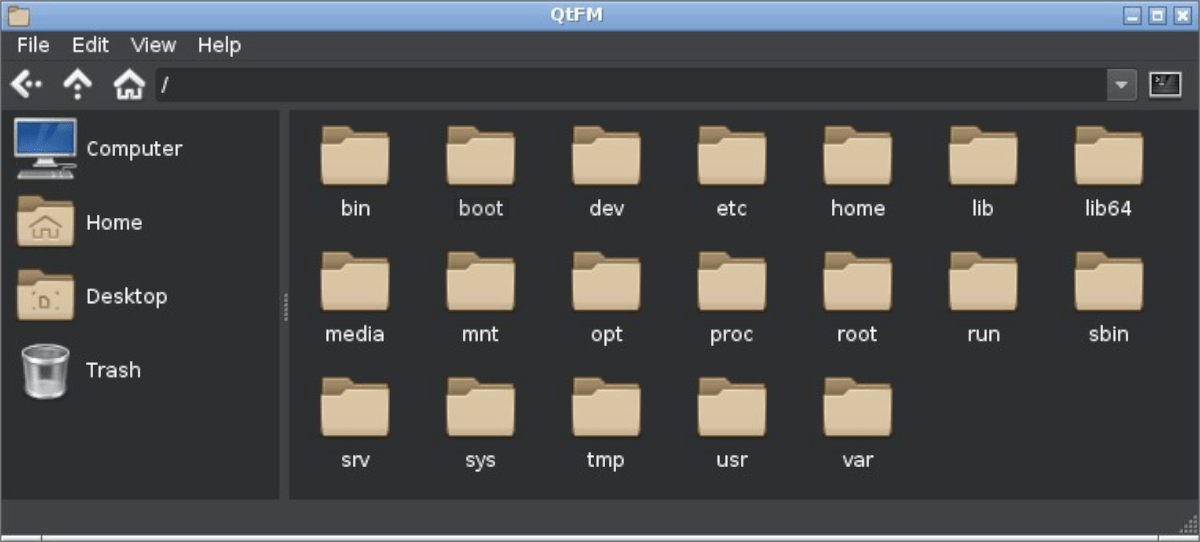Select the sys folder icon
Viewport: 1200px width, 542px height.
481,408
